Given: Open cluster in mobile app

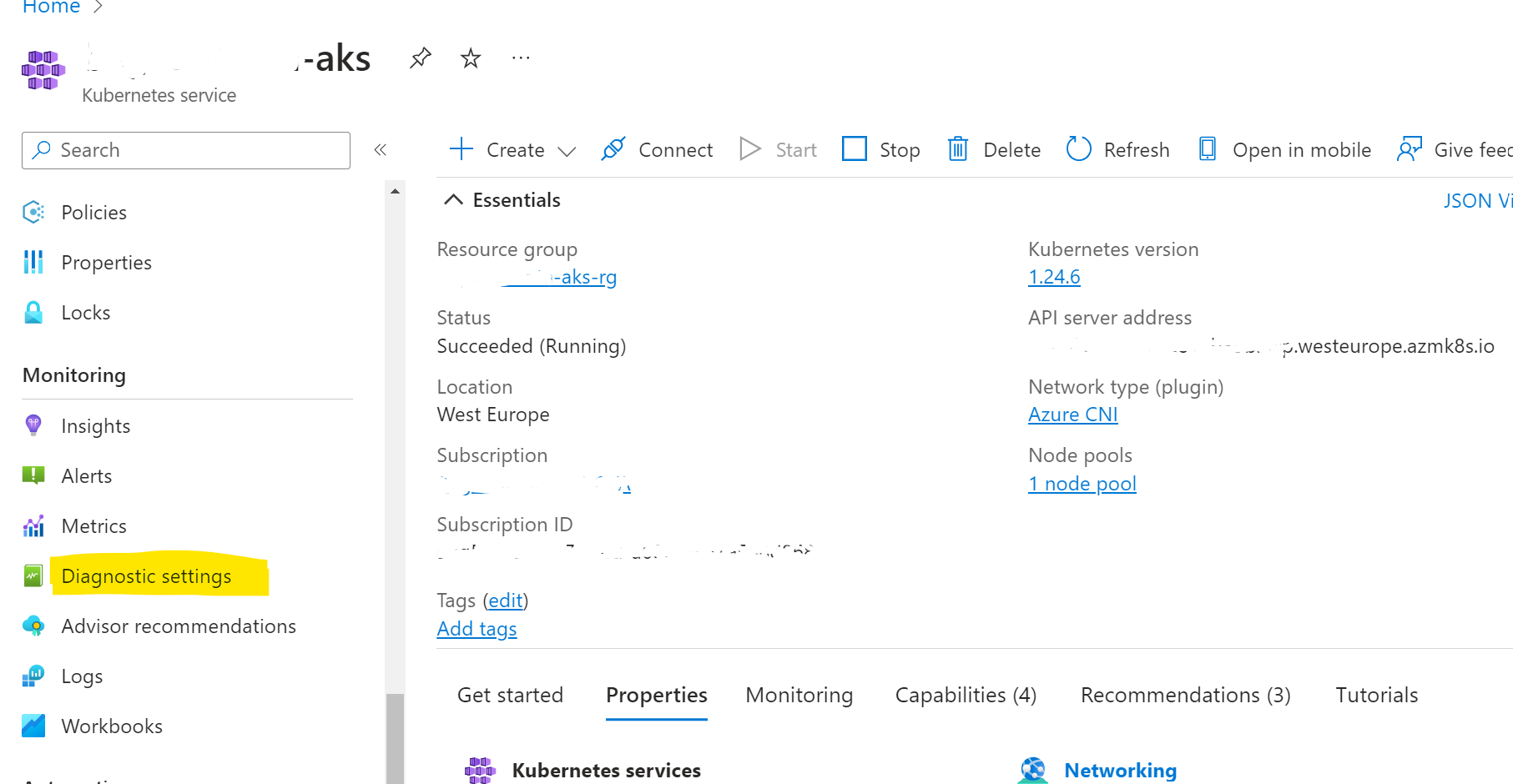Looking at the screenshot, I should click(1284, 149).
